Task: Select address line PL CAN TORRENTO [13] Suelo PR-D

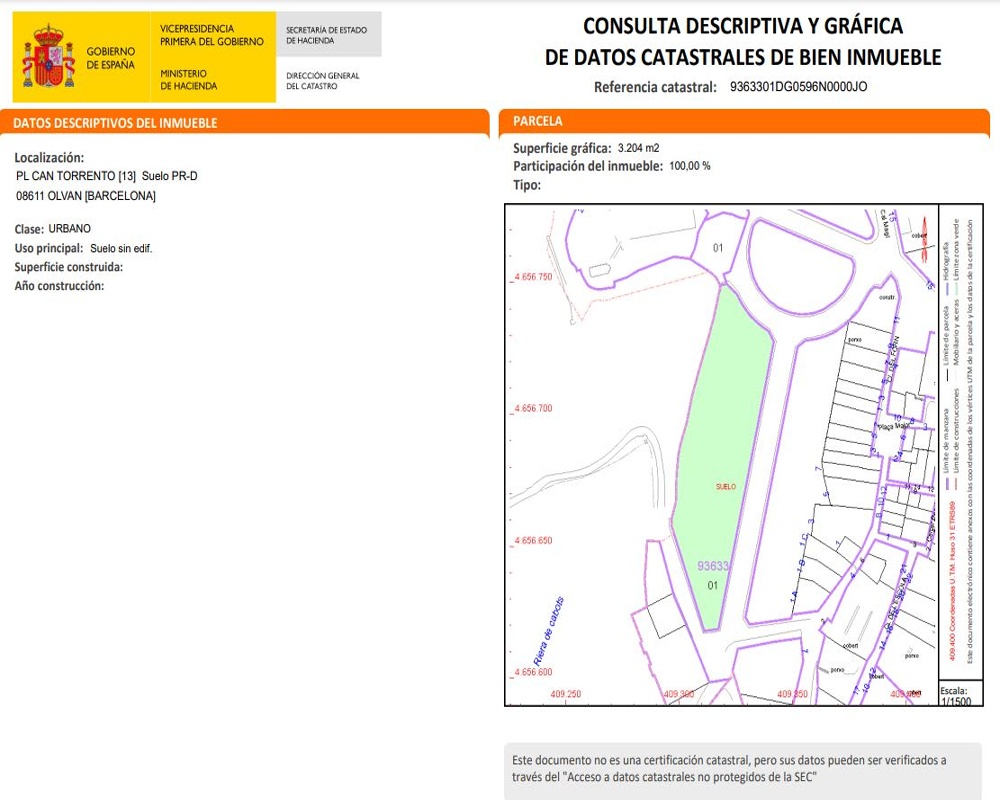Action: click(107, 176)
